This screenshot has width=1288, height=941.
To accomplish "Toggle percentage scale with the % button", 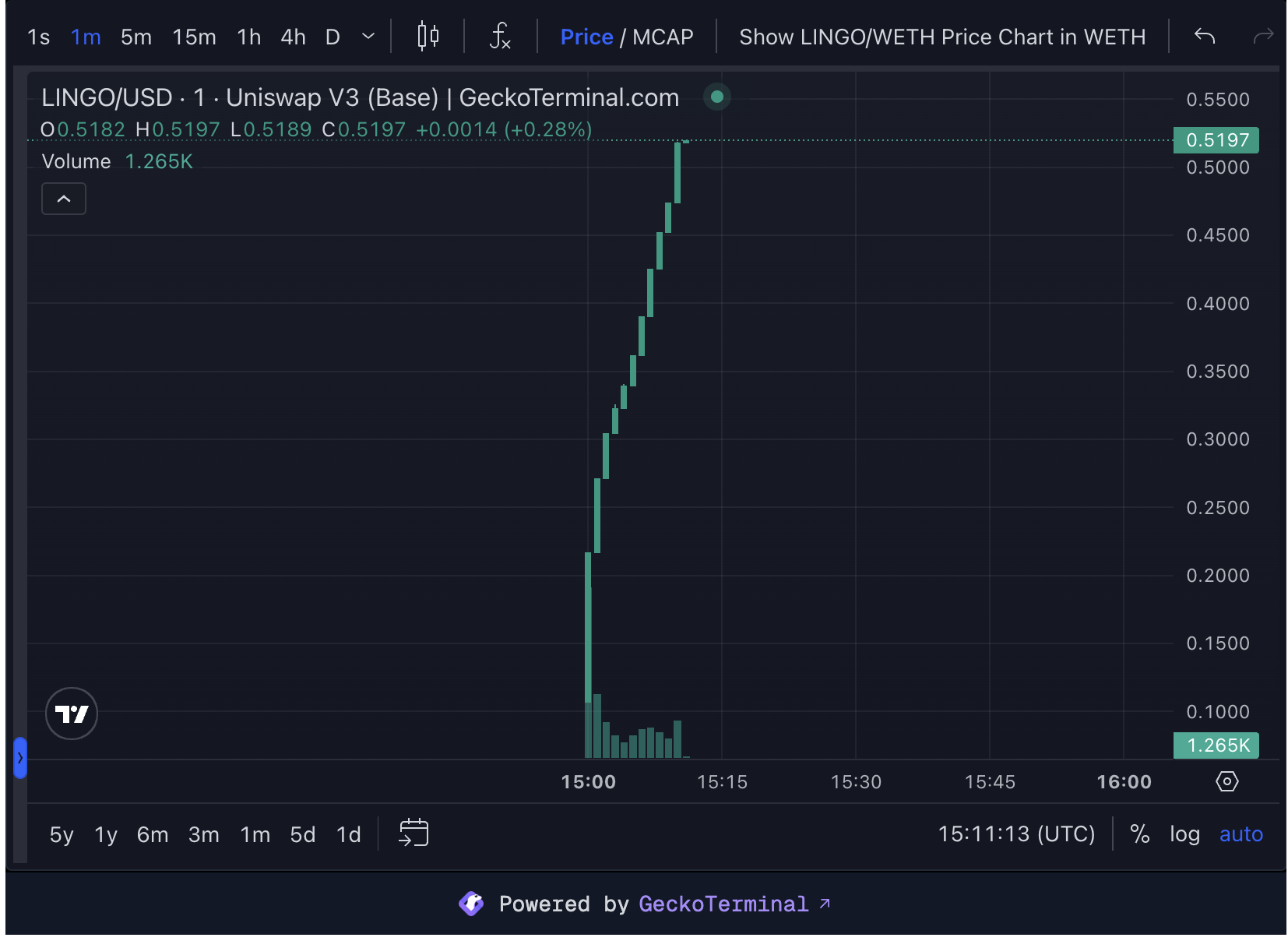I will click(1141, 834).
